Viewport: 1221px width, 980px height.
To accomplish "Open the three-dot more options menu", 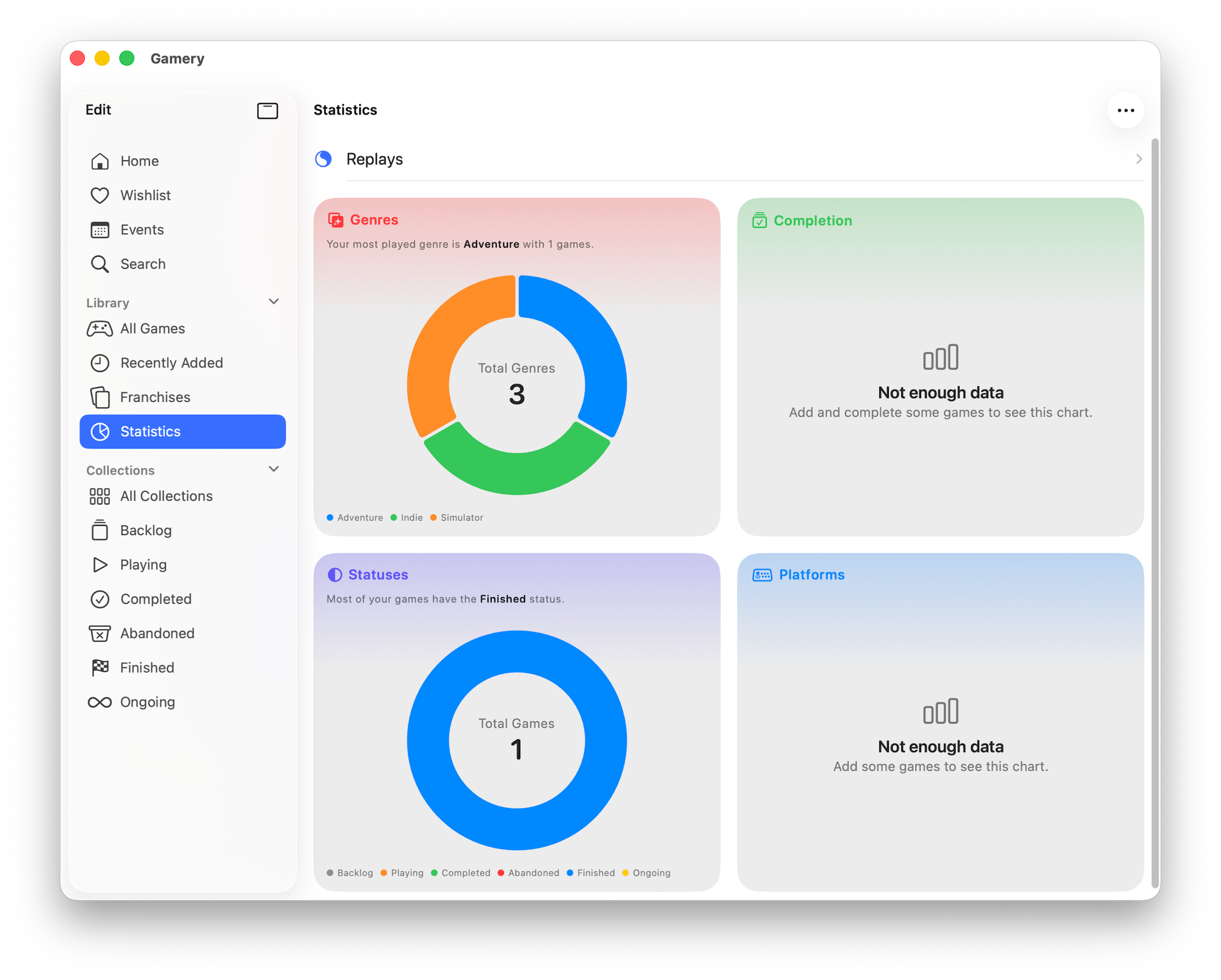I will 1125,110.
